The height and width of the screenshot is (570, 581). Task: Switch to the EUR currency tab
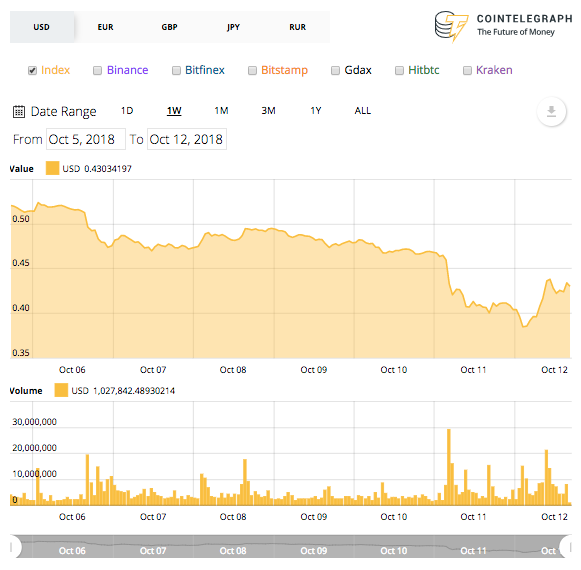[106, 27]
